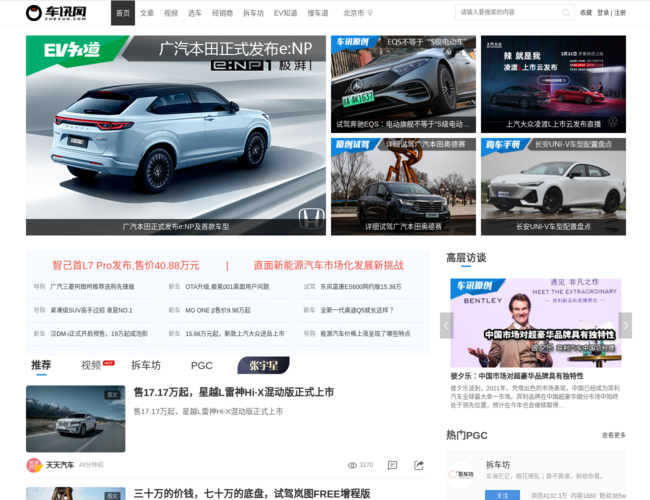Click the eye view-count icon

pos(352,466)
